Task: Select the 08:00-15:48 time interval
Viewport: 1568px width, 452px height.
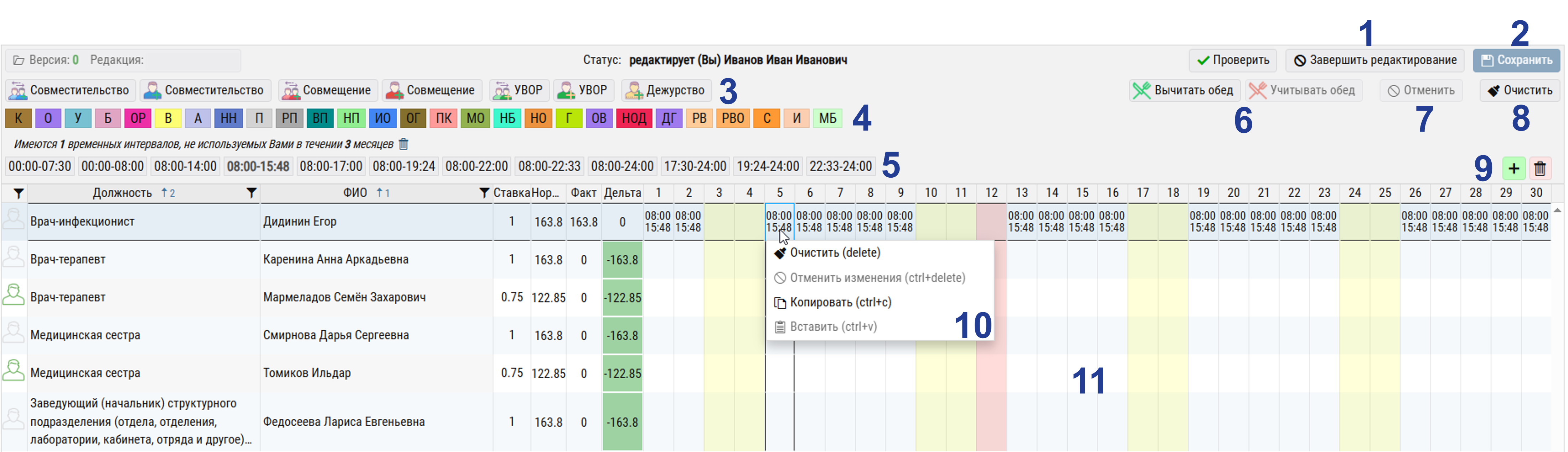Action: (258, 166)
